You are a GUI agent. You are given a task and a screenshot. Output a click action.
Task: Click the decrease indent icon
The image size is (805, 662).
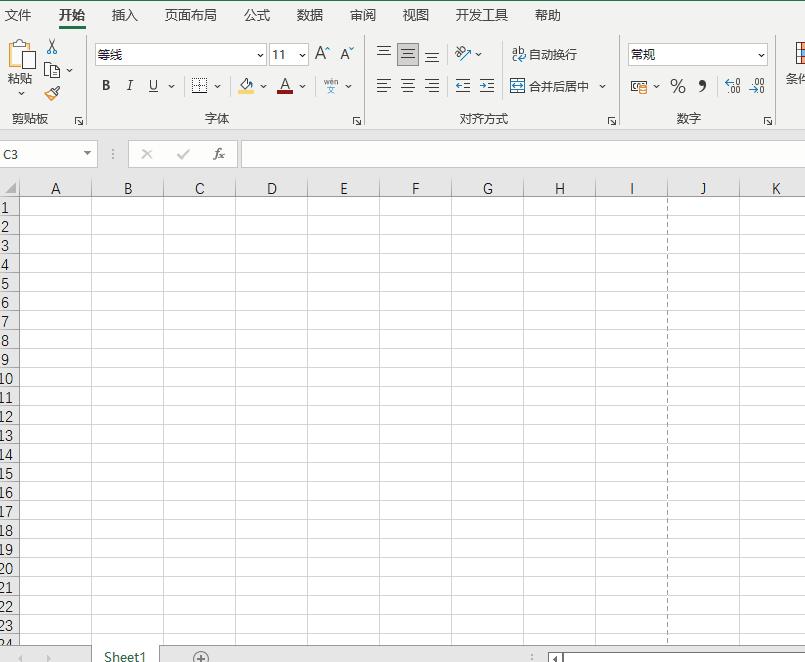(461, 86)
